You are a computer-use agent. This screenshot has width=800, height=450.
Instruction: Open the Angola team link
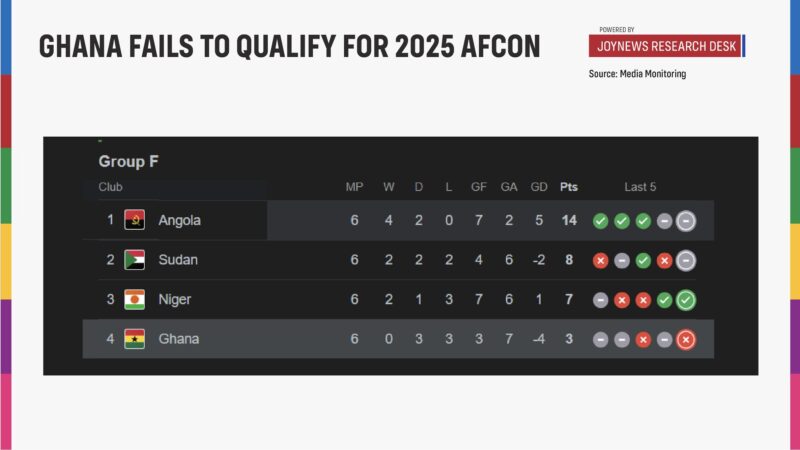coord(179,220)
